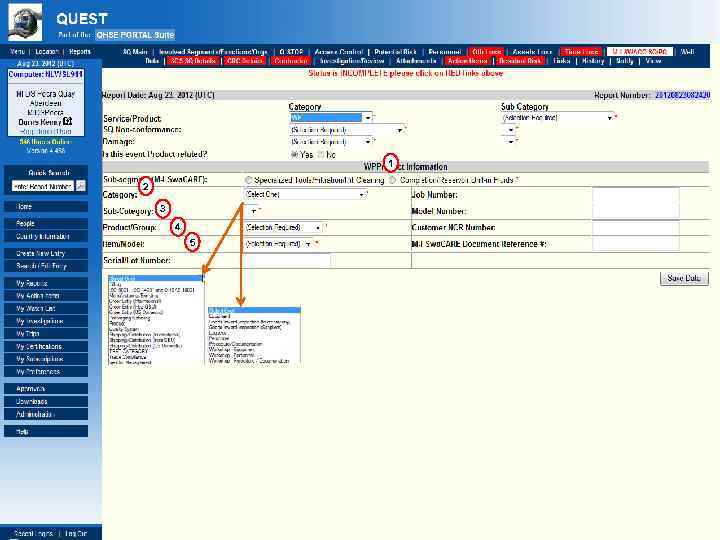Open My Subscriptions
Image resolution: width=720 pixels, height=540 pixels.
point(46,359)
